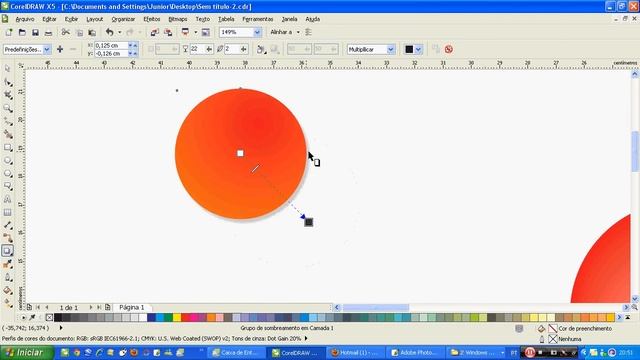Viewport: 640px width, 360px height.
Task: Click the no-fill X swatch
Action: [49, 318]
